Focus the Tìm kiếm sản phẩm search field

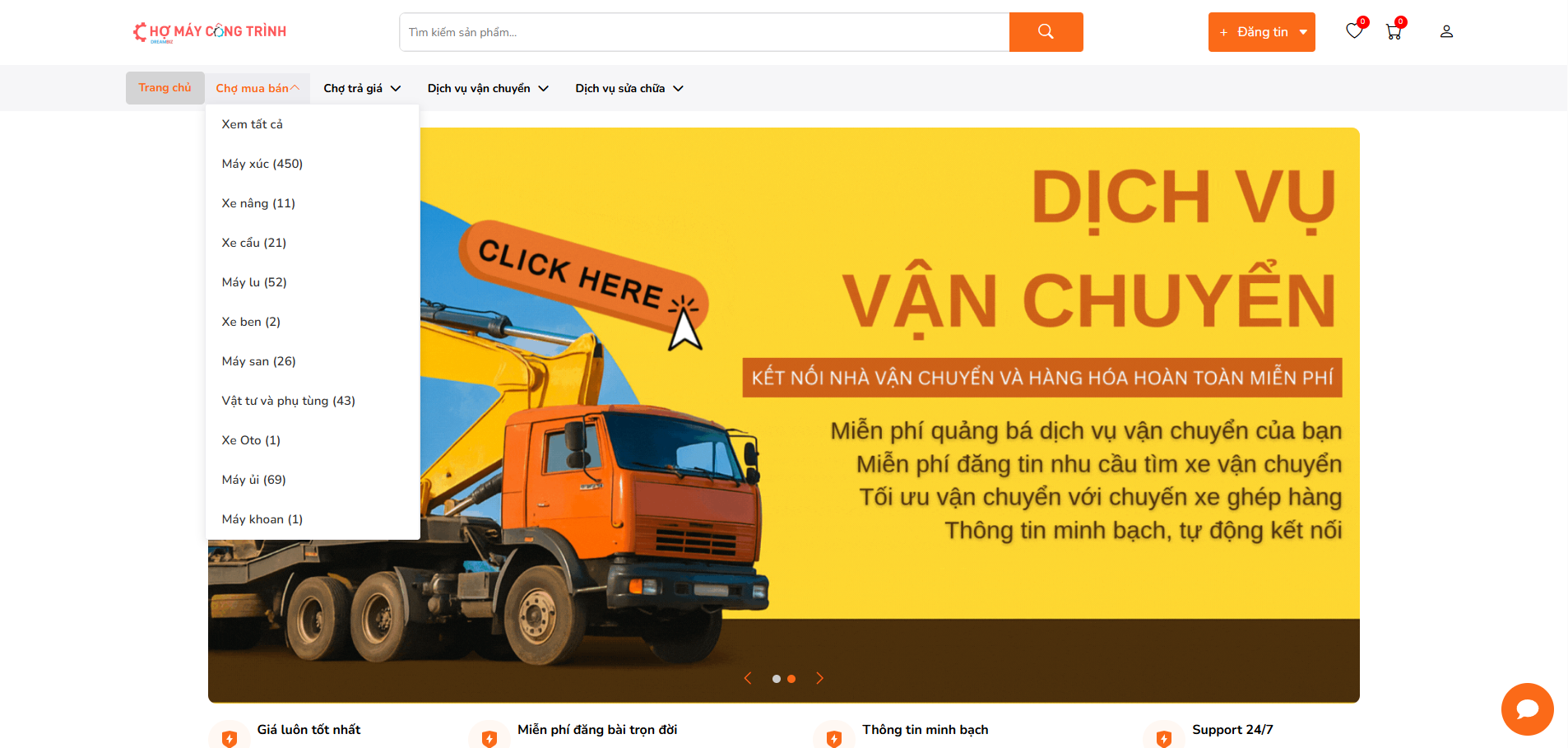[x=705, y=32]
